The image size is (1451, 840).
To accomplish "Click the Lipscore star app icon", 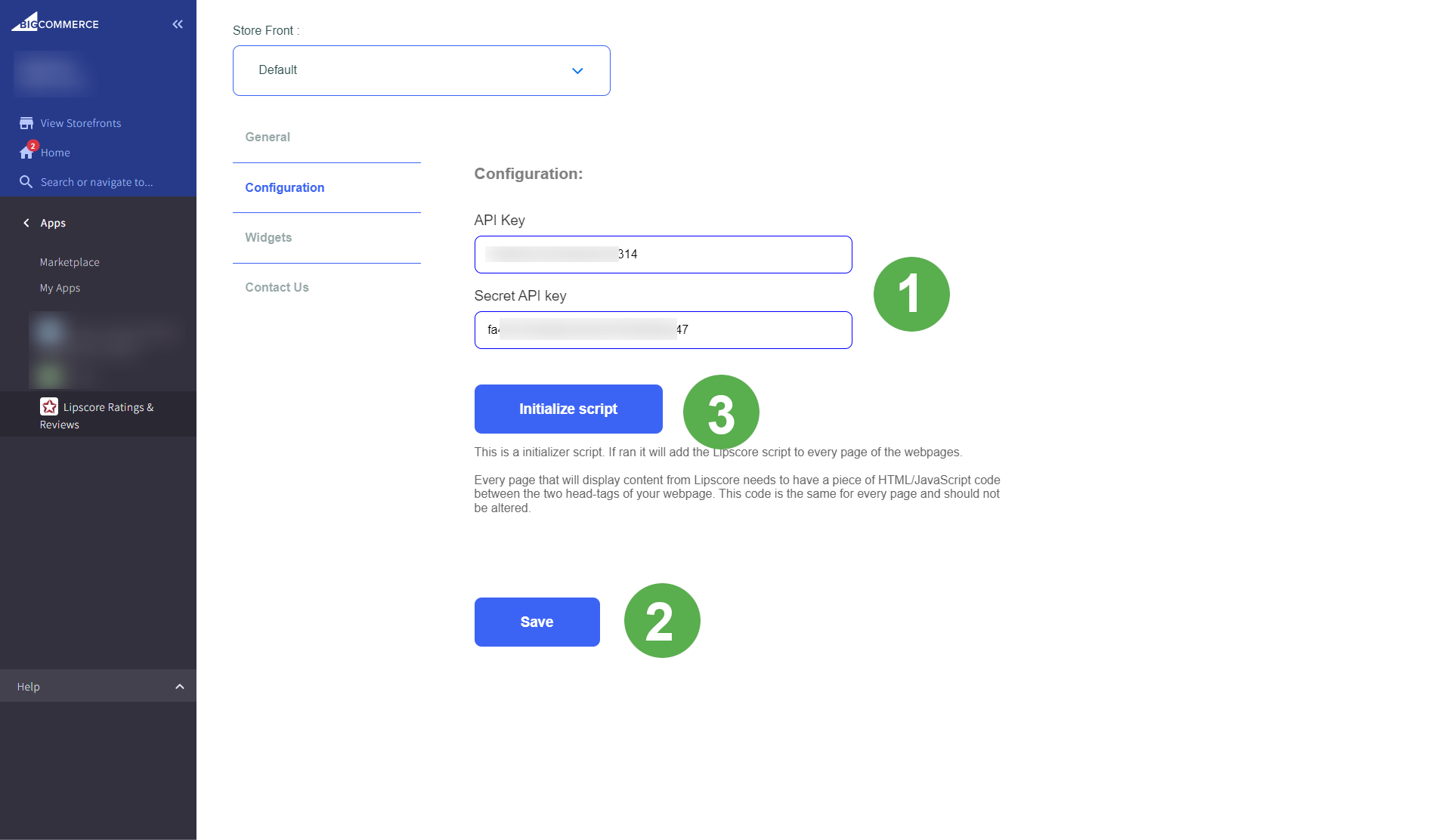I will pos(49,407).
